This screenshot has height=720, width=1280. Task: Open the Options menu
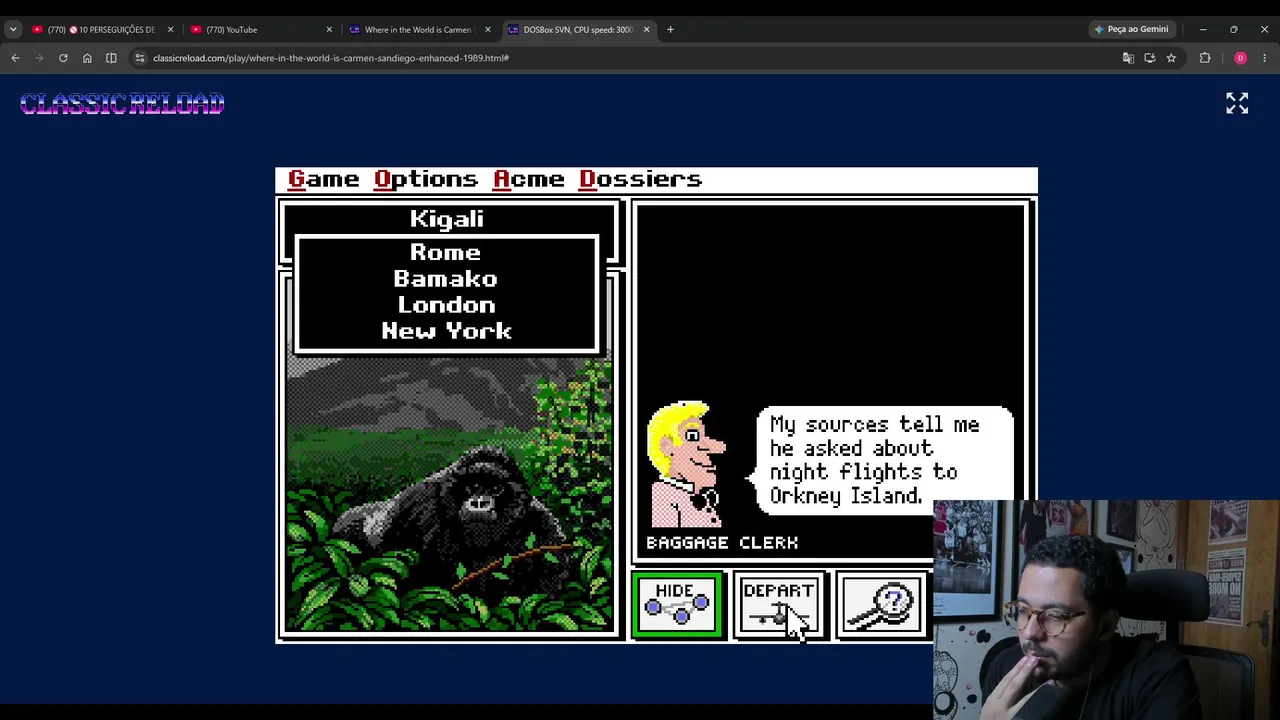pos(426,179)
